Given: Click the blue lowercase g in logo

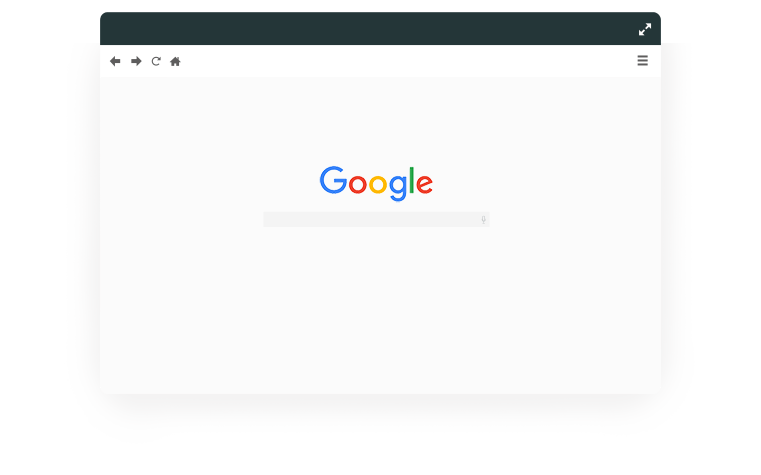Looking at the screenshot, I should [x=397, y=188].
